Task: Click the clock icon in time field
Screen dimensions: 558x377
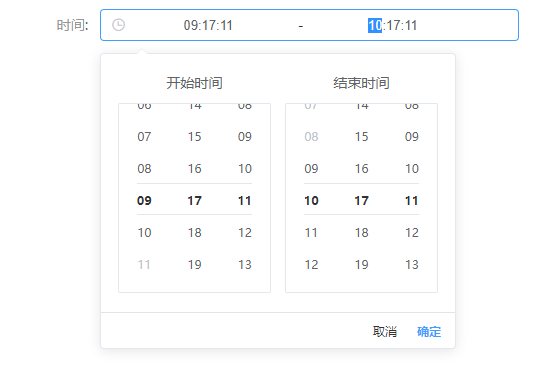Action: click(119, 25)
